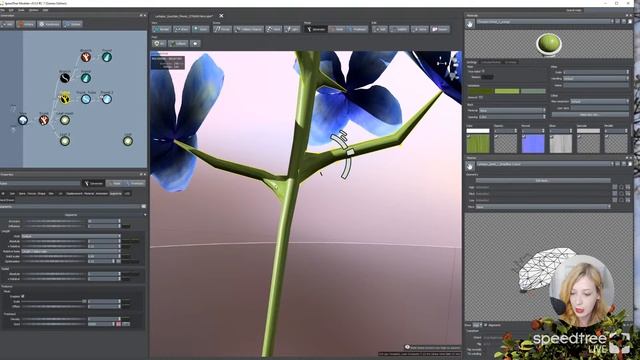Open the Handling dropdown in material settings
Screen dimensions: 640x360
click(596, 78)
